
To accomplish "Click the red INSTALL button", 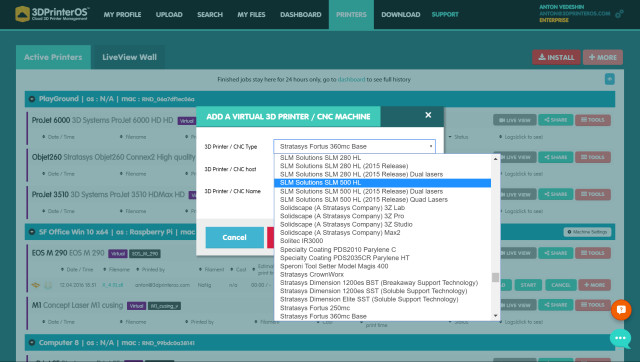I will [556, 58].
